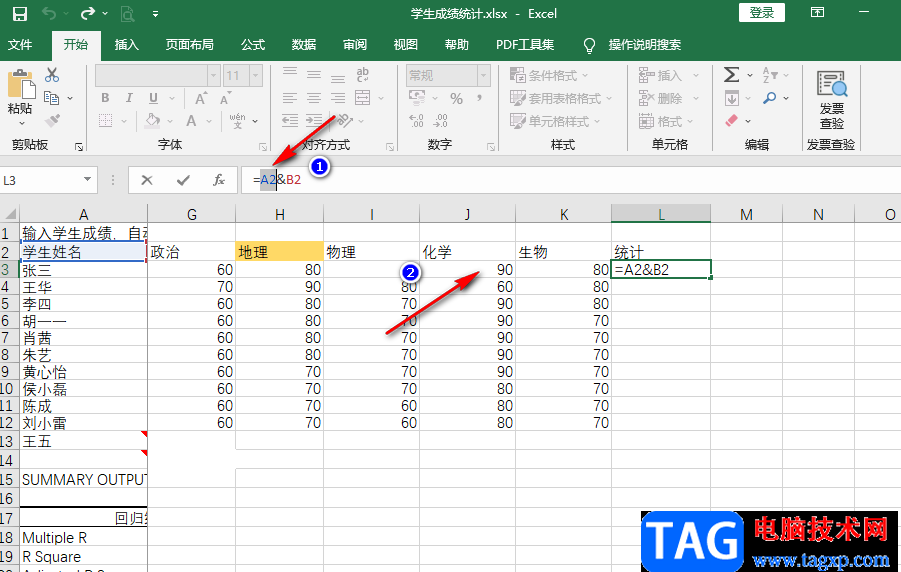Switch to the 页面布局 ribbon tab

189,45
